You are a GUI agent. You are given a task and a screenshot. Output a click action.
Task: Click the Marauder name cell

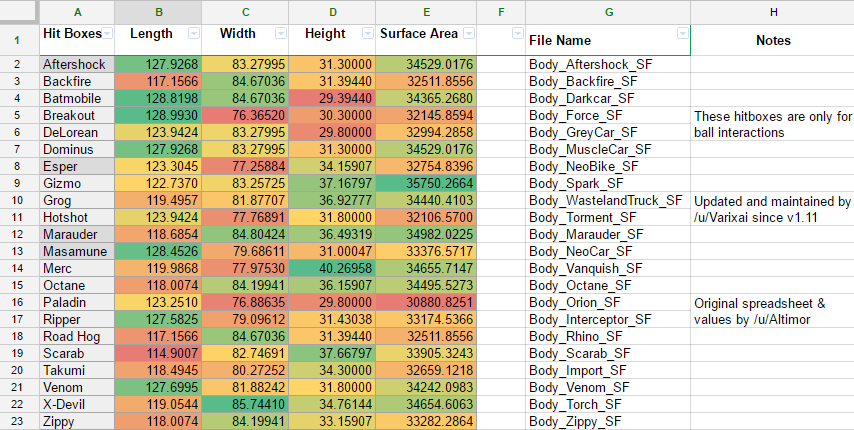click(x=77, y=235)
